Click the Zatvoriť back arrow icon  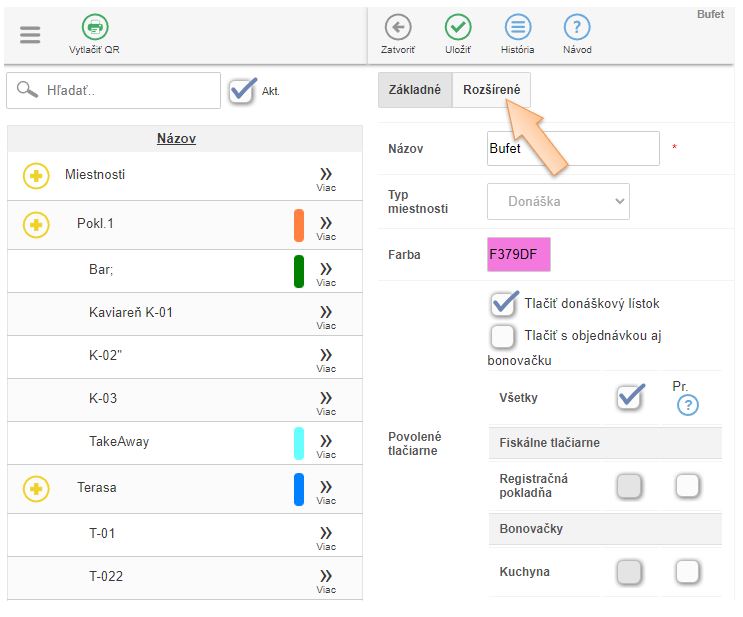(398, 28)
